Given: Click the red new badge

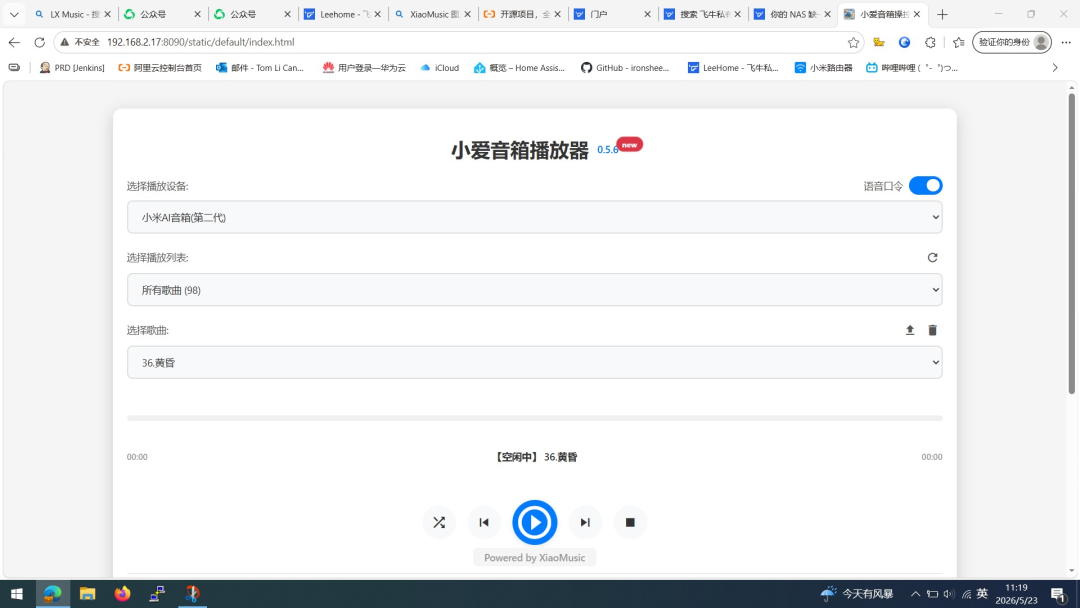Looking at the screenshot, I should pyautogui.click(x=630, y=145).
